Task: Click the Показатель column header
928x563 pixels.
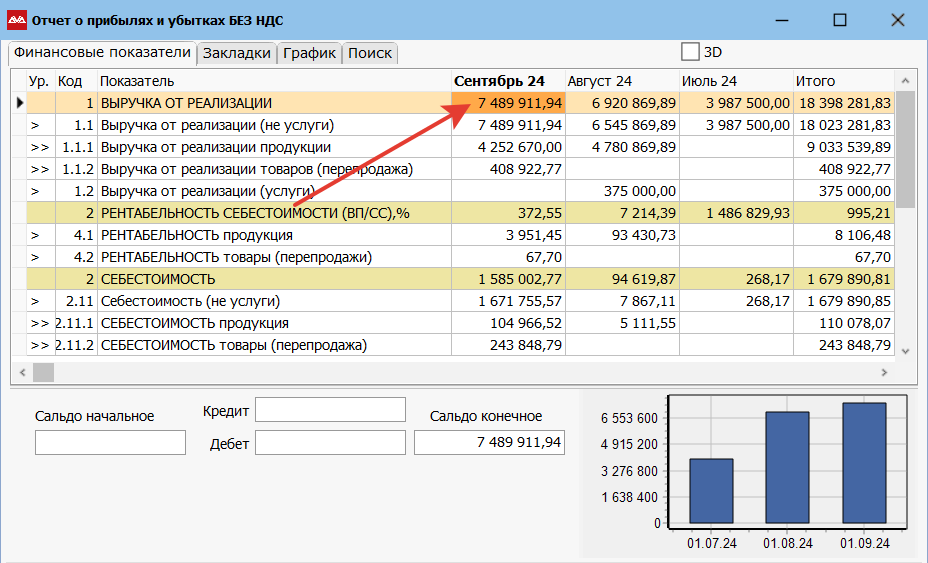Action: 275,81
